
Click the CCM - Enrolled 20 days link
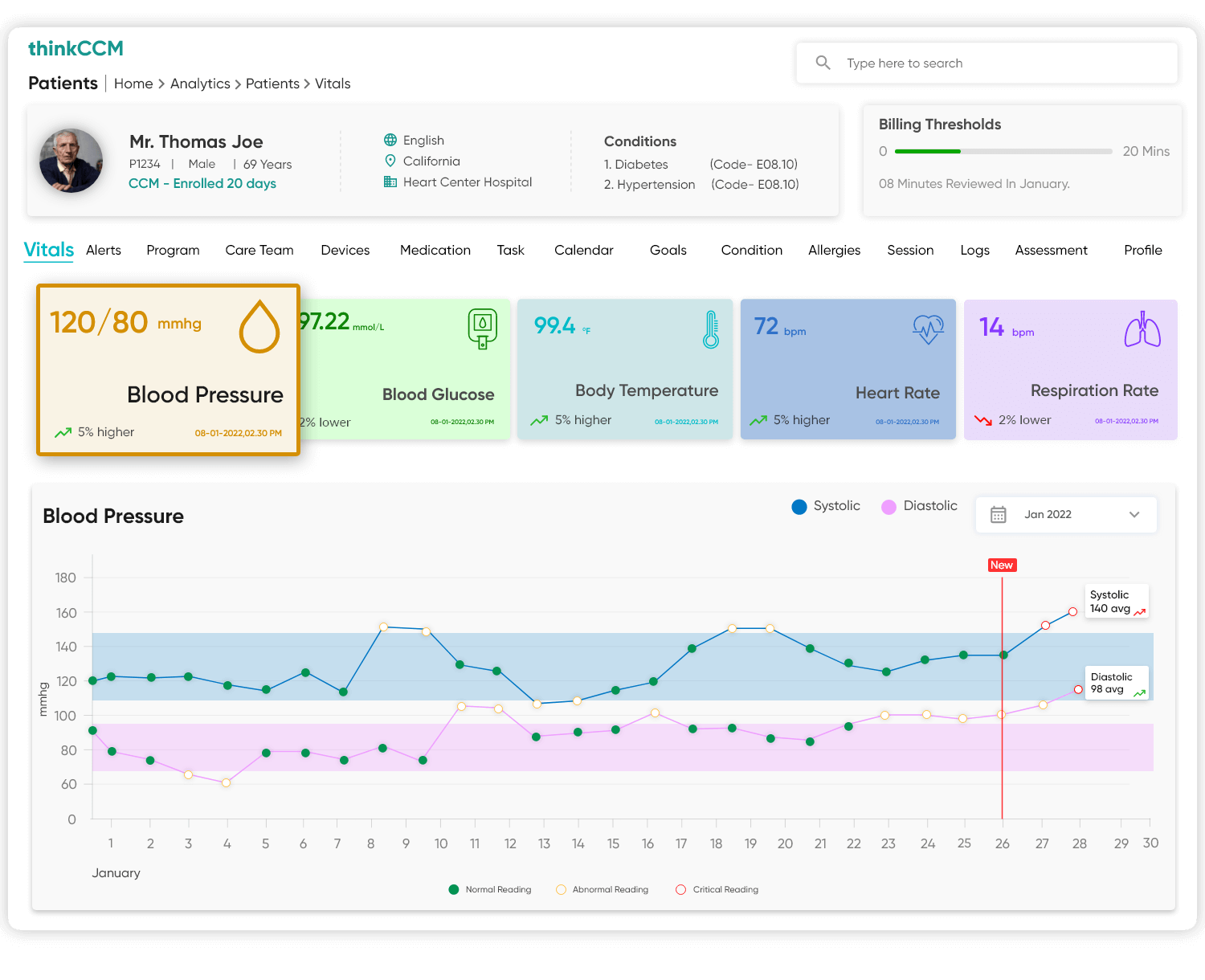pos(202,183)
